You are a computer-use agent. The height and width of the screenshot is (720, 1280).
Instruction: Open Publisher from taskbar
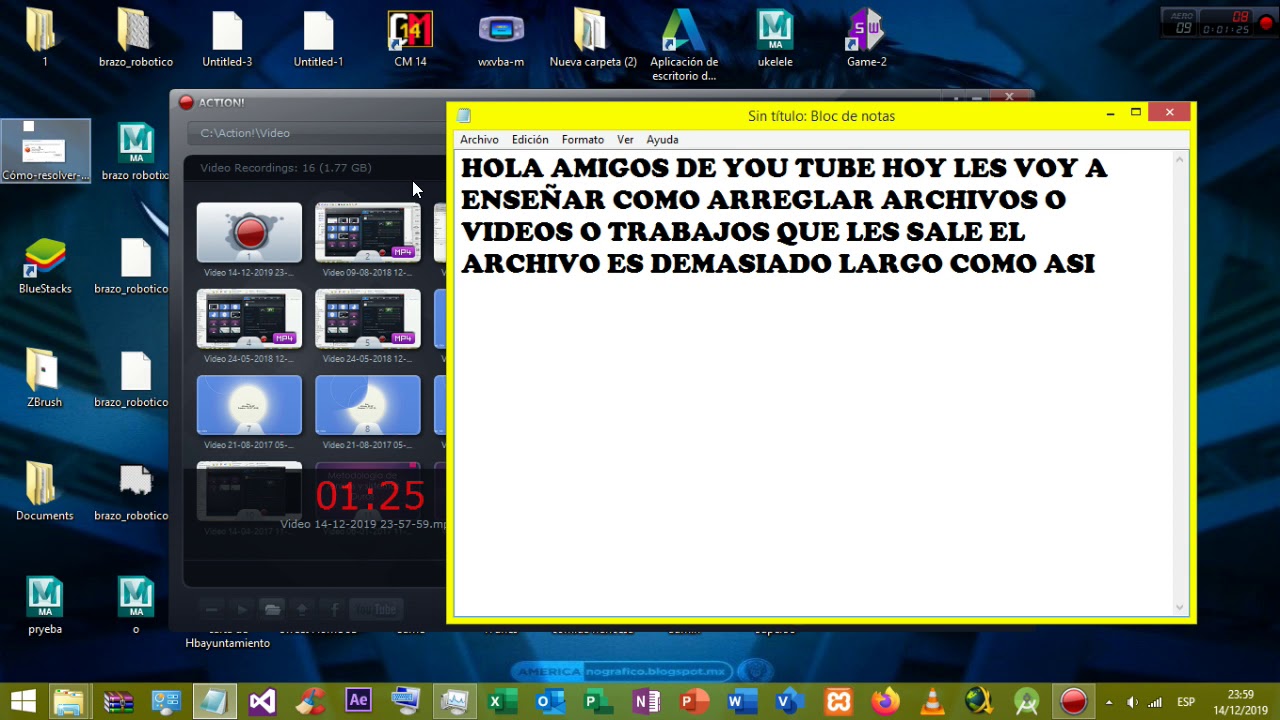(597, 701)
